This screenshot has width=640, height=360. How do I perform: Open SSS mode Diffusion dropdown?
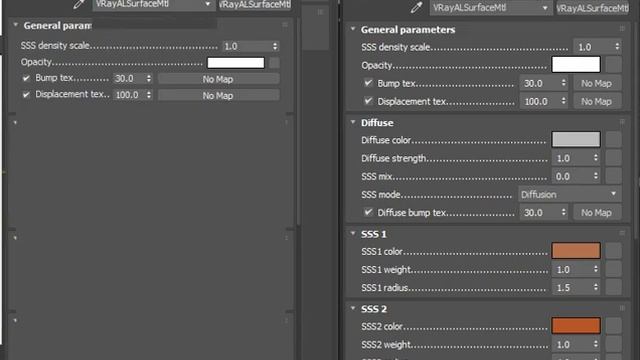click(570, 194)
